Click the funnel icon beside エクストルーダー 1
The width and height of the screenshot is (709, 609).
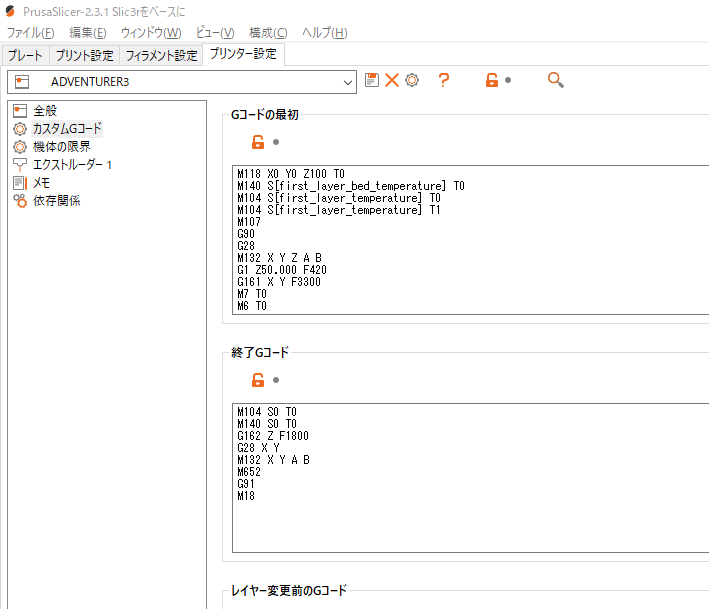tap(20, 165)
